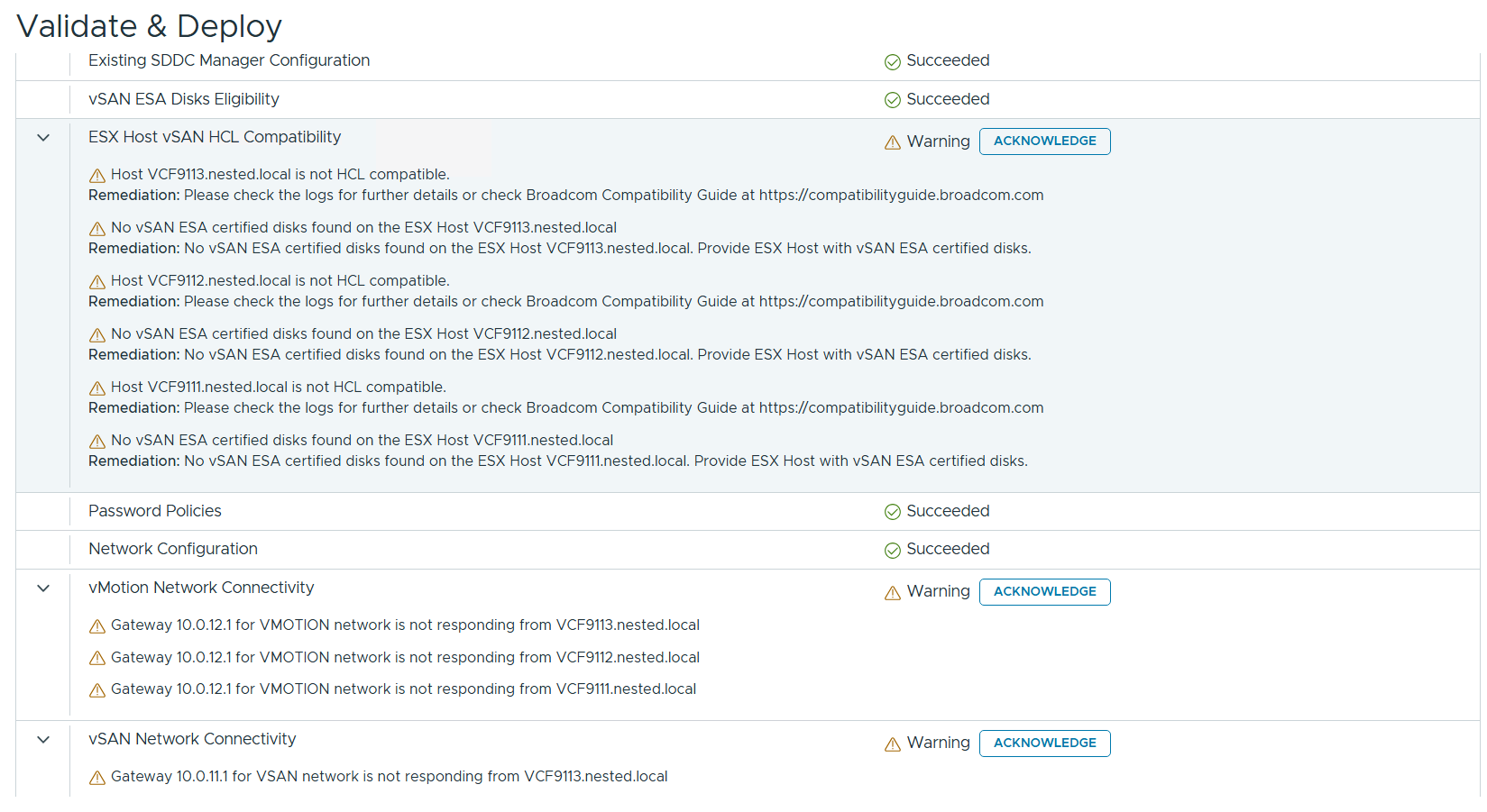
Task: Click warning status icon for ESX Host vSAN HCL
Action: 892,142
